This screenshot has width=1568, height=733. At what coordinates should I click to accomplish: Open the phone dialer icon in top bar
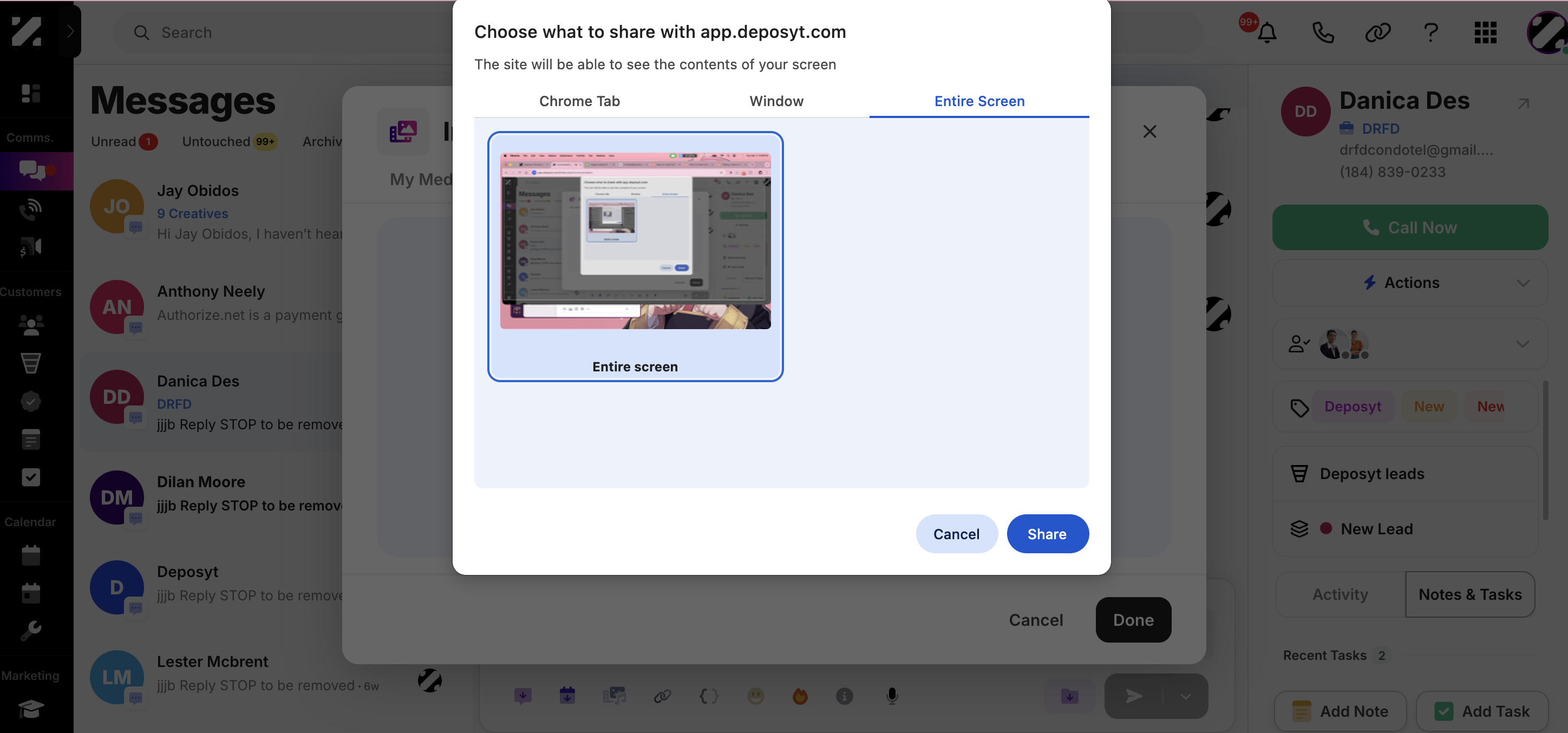click(1323, 33)
